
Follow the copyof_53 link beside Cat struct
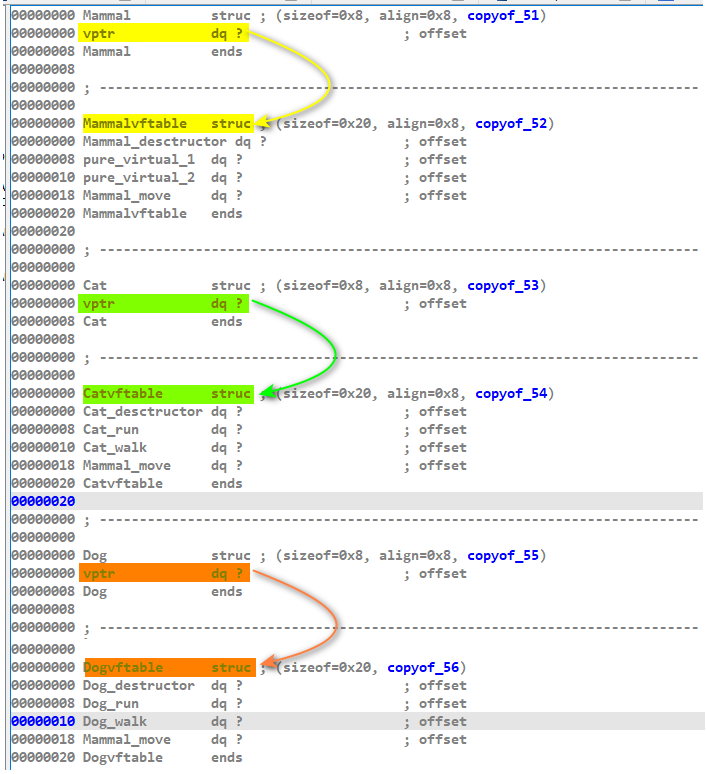[503, 286]
